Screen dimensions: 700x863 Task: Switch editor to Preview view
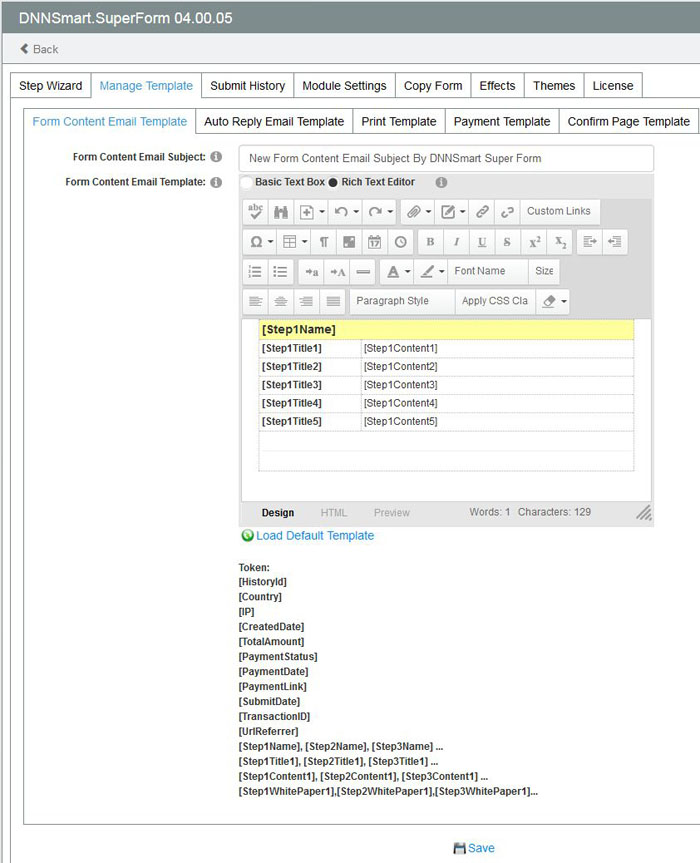[392, 513]
